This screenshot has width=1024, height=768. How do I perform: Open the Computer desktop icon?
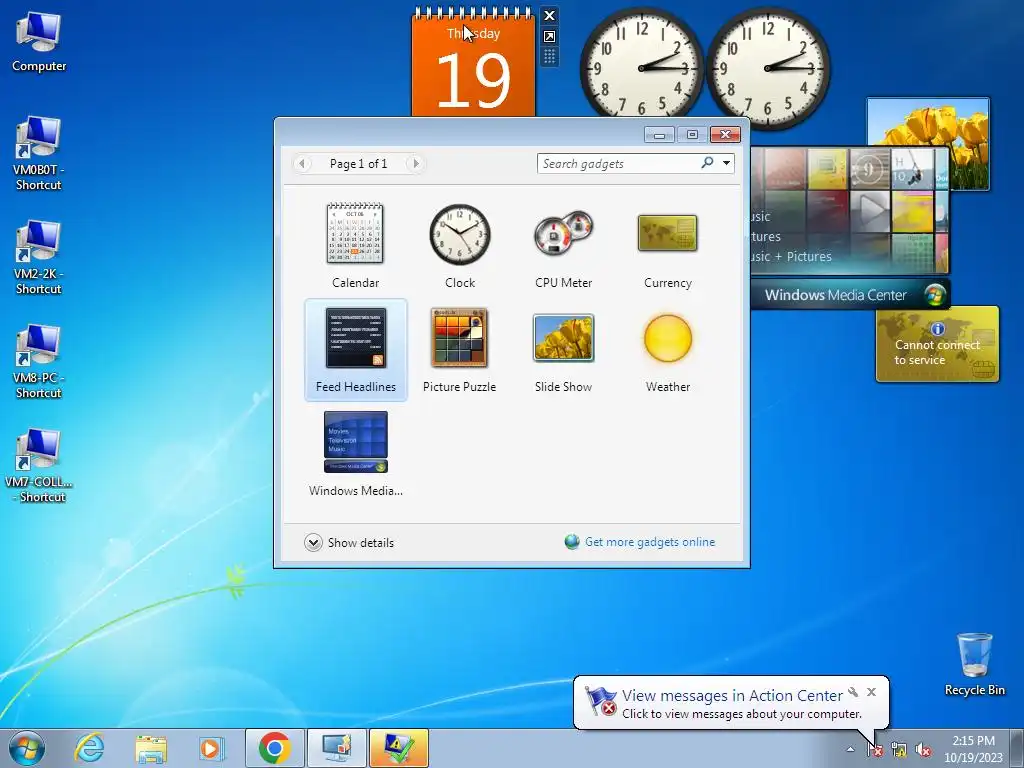pos(39,42)
